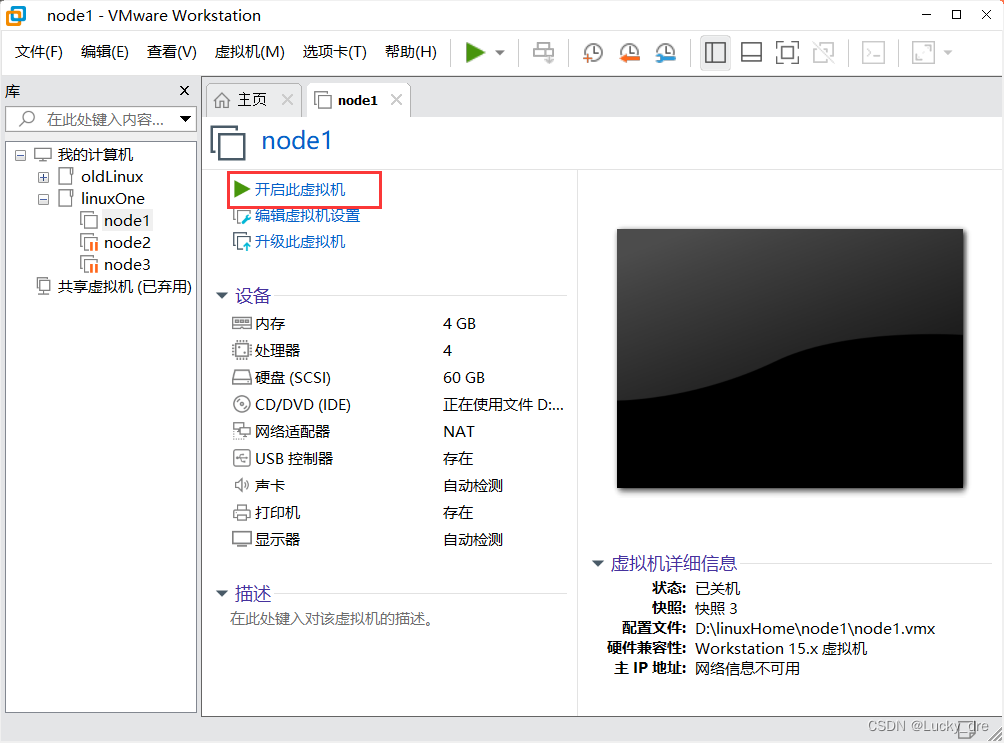This screenshot has height=743, width=1004.
Task: Click the console view toolbar icon
Action: 873,53
